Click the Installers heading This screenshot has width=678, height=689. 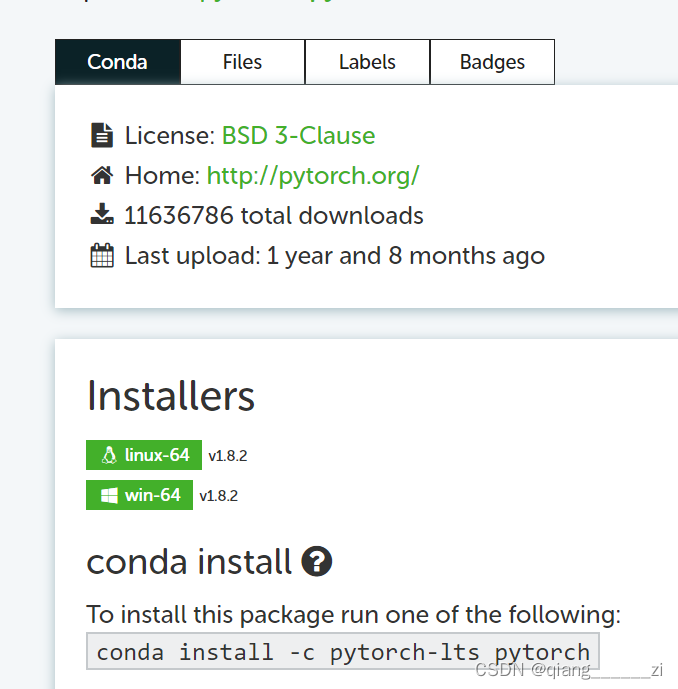170,396
